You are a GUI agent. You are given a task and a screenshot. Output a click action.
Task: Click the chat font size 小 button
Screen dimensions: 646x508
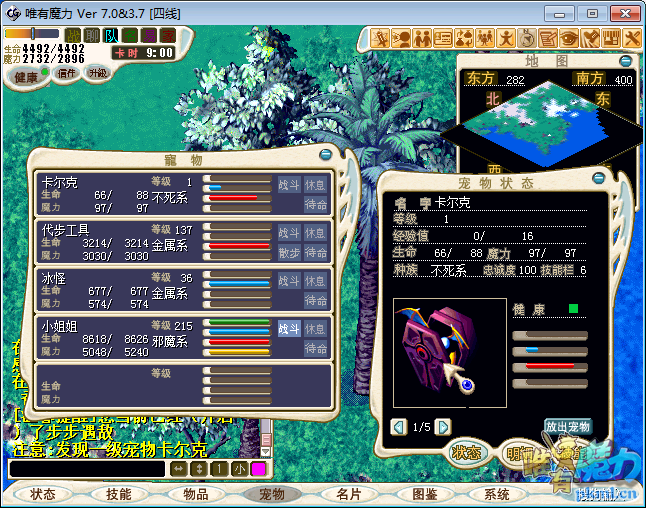[x=239, y=469]
